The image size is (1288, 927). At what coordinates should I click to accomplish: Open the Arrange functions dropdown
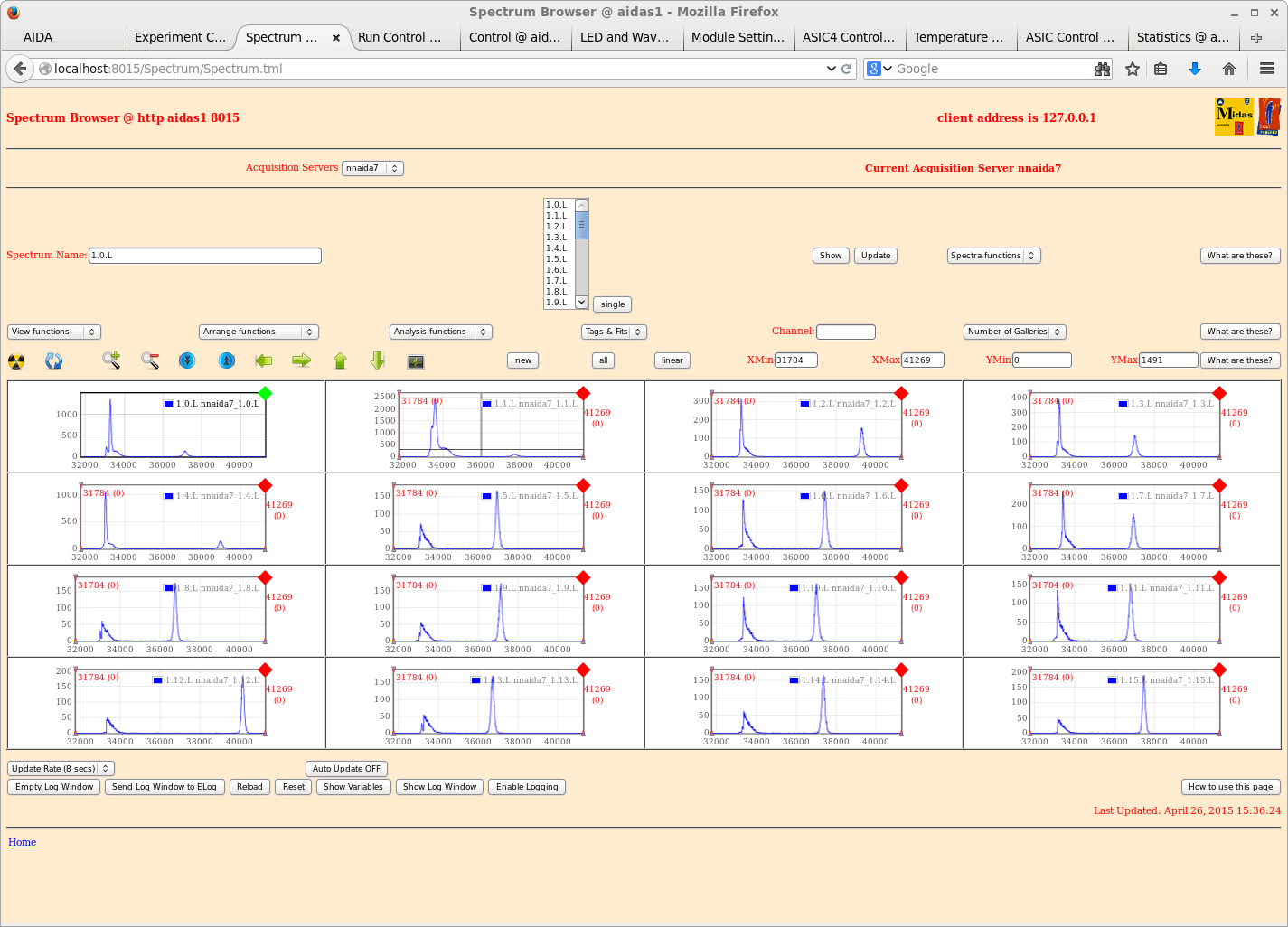(x=259, y=332)
